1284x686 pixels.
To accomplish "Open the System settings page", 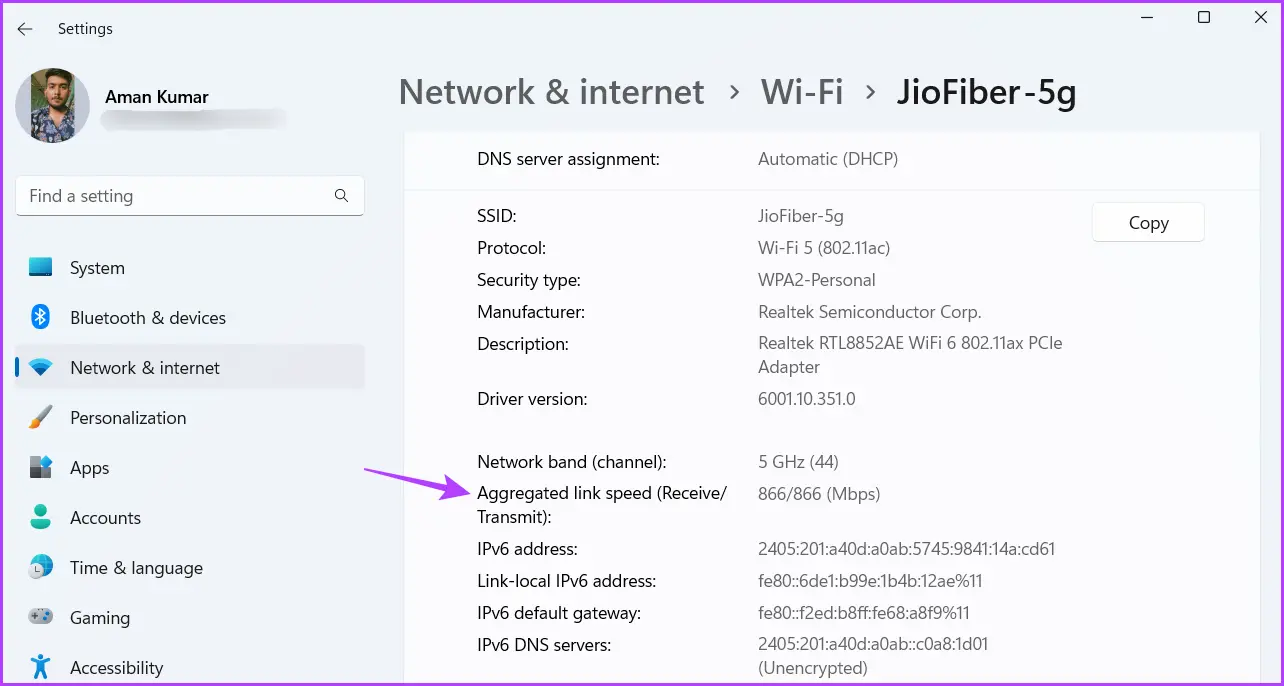I will pyautogui.click(x=190, y=268).
